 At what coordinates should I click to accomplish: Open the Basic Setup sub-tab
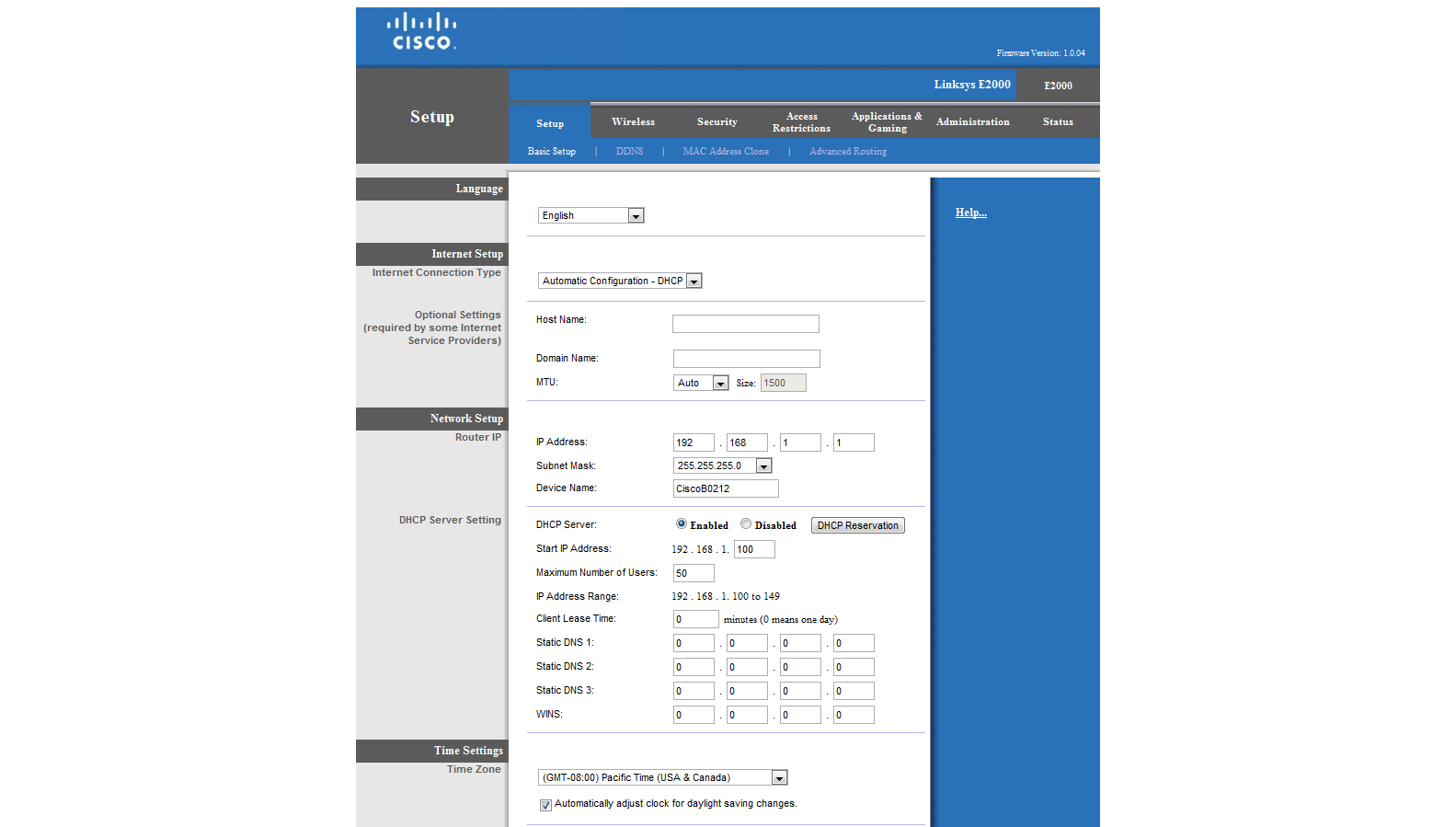pyautogui.click(x=551, y=151)
